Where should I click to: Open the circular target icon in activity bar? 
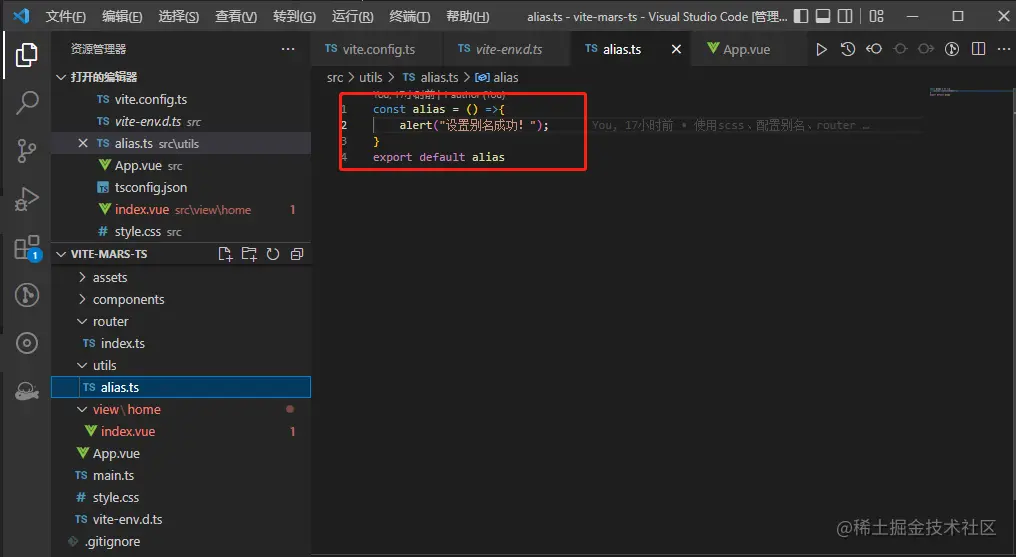click(27, 343)
